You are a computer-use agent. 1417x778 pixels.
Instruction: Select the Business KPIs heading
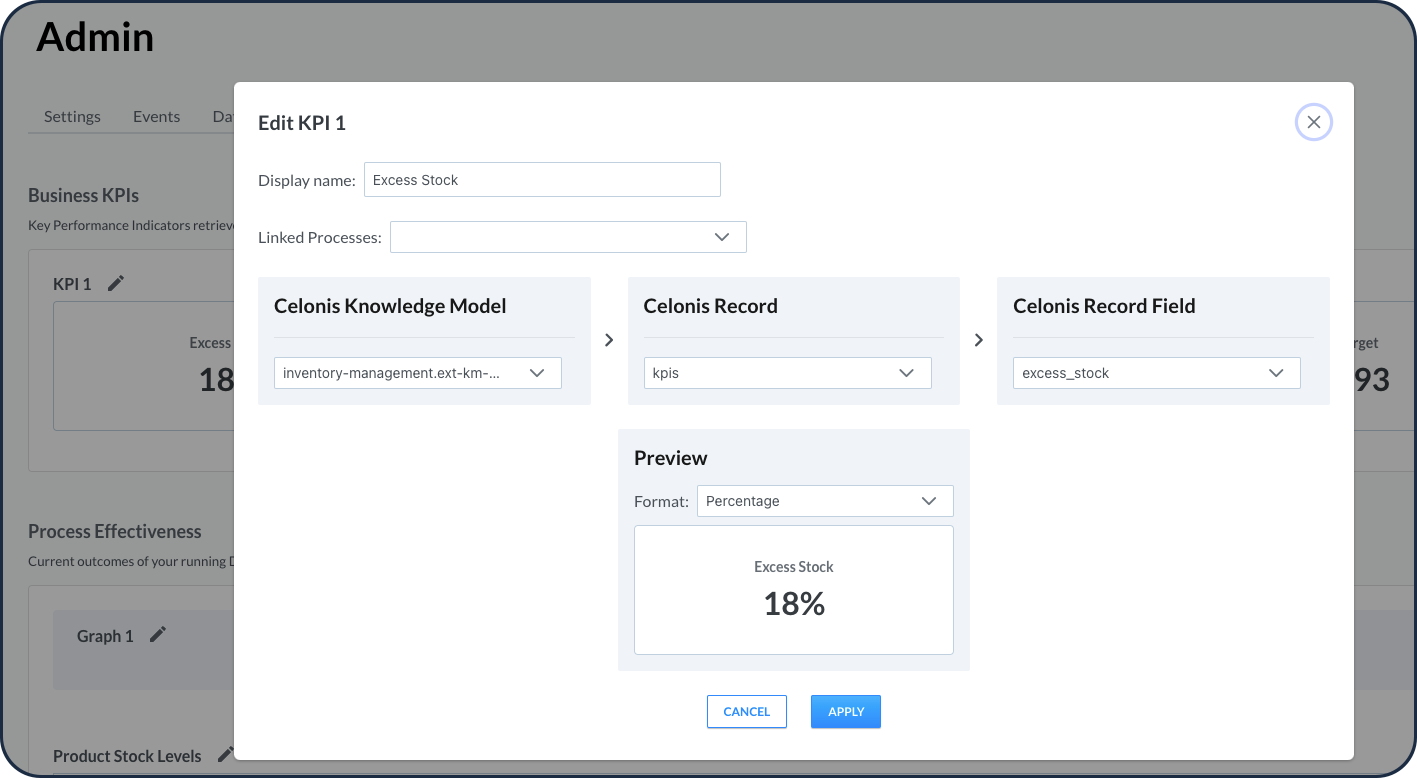[83, 195]
